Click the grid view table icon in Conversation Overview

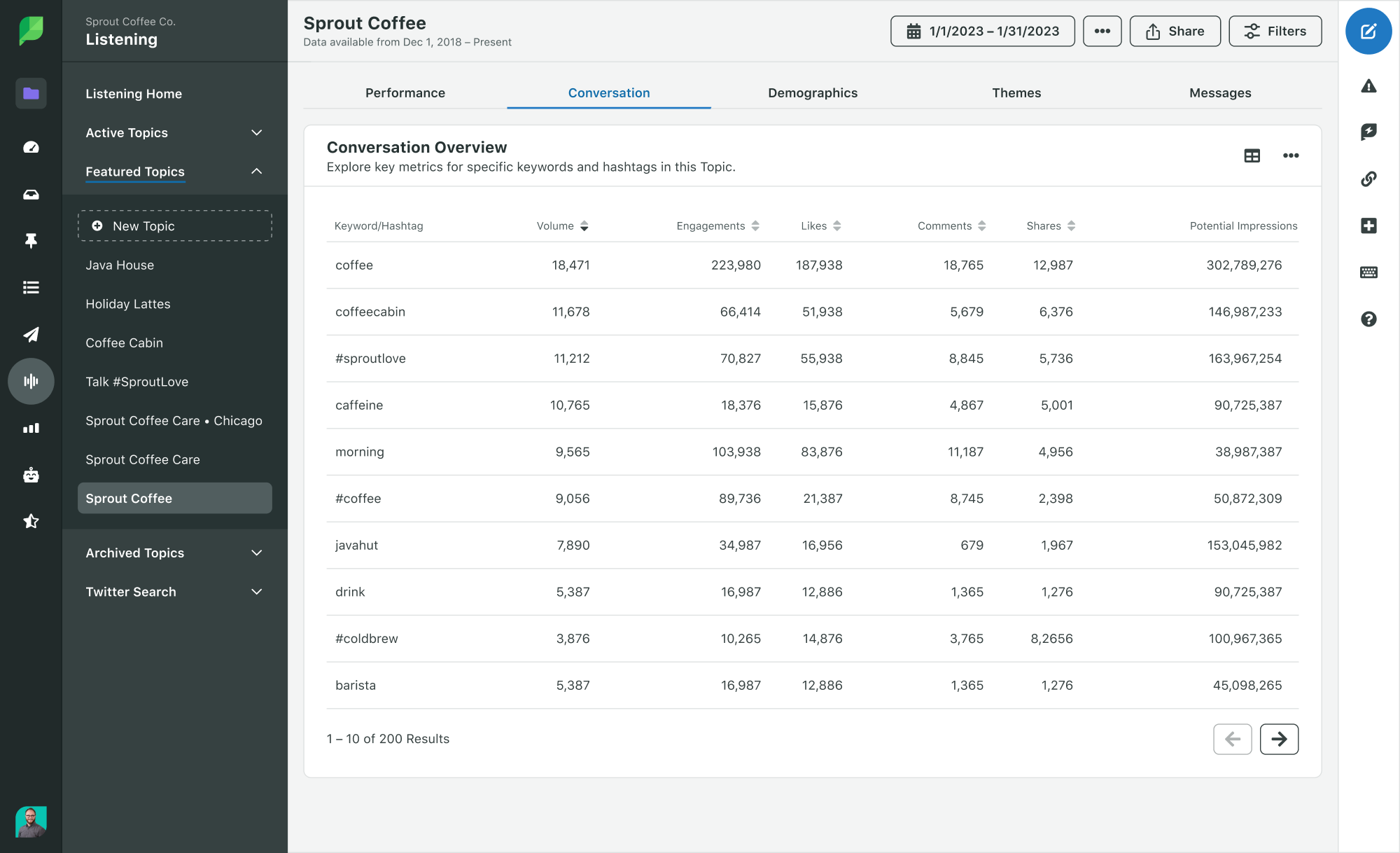click(x=1252, y=156)
